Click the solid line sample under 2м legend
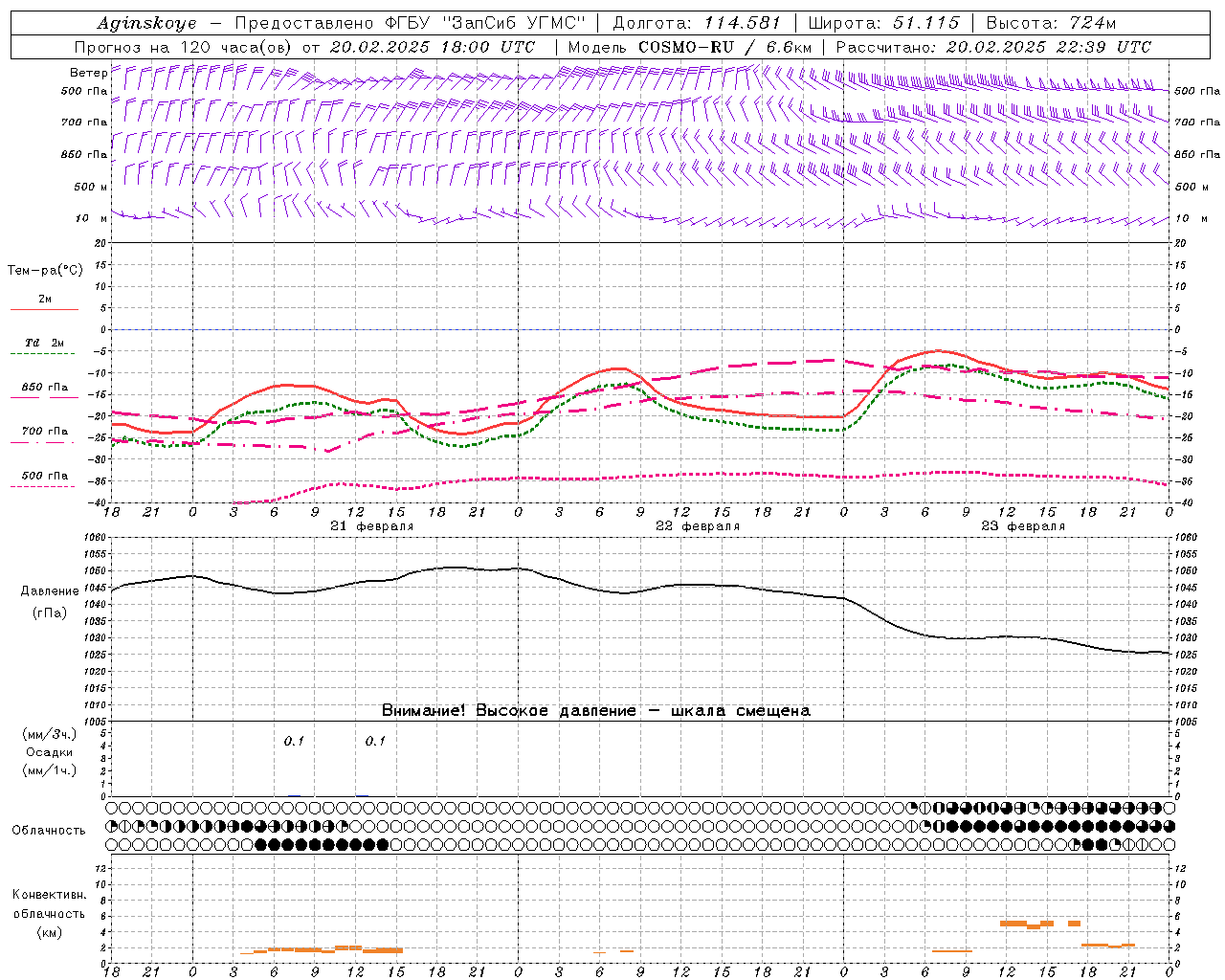Screen dimensions: 1225x980 pos(44,310)
